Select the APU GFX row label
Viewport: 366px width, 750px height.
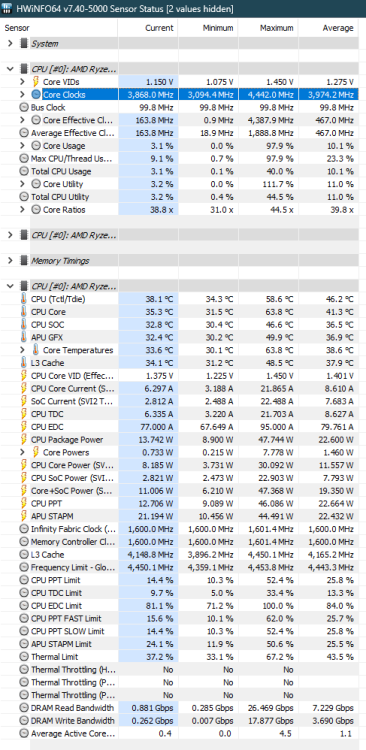click(x=47, y=337)
